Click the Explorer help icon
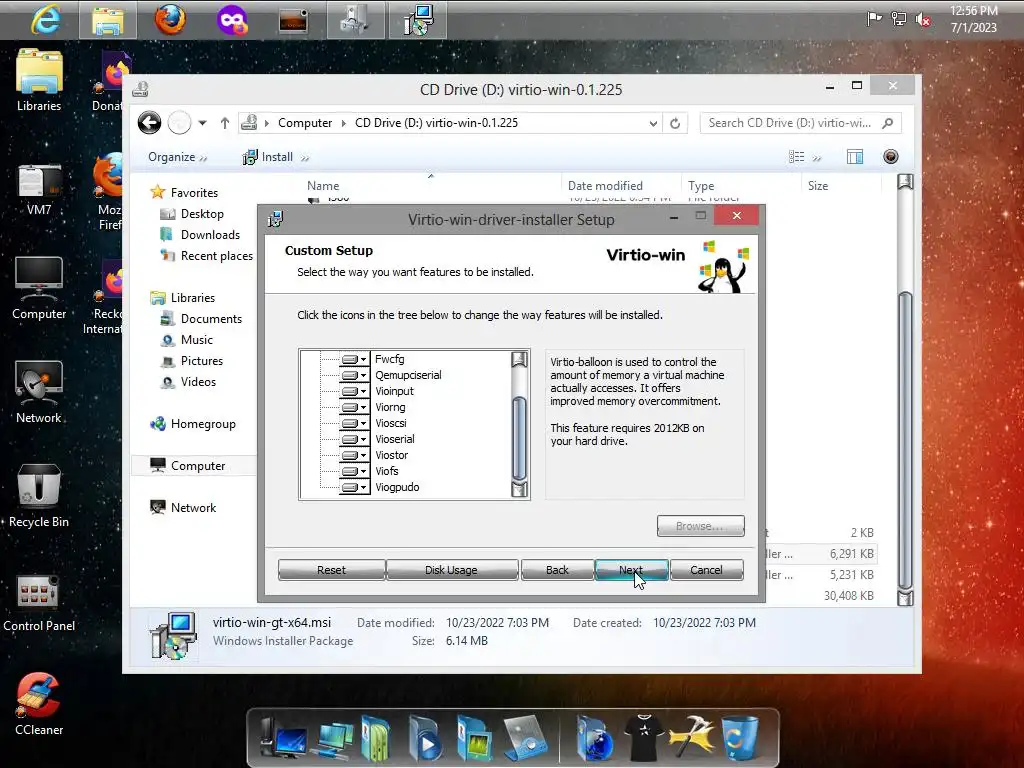Viewport: 1024px width, 768px height. (891, 157)
